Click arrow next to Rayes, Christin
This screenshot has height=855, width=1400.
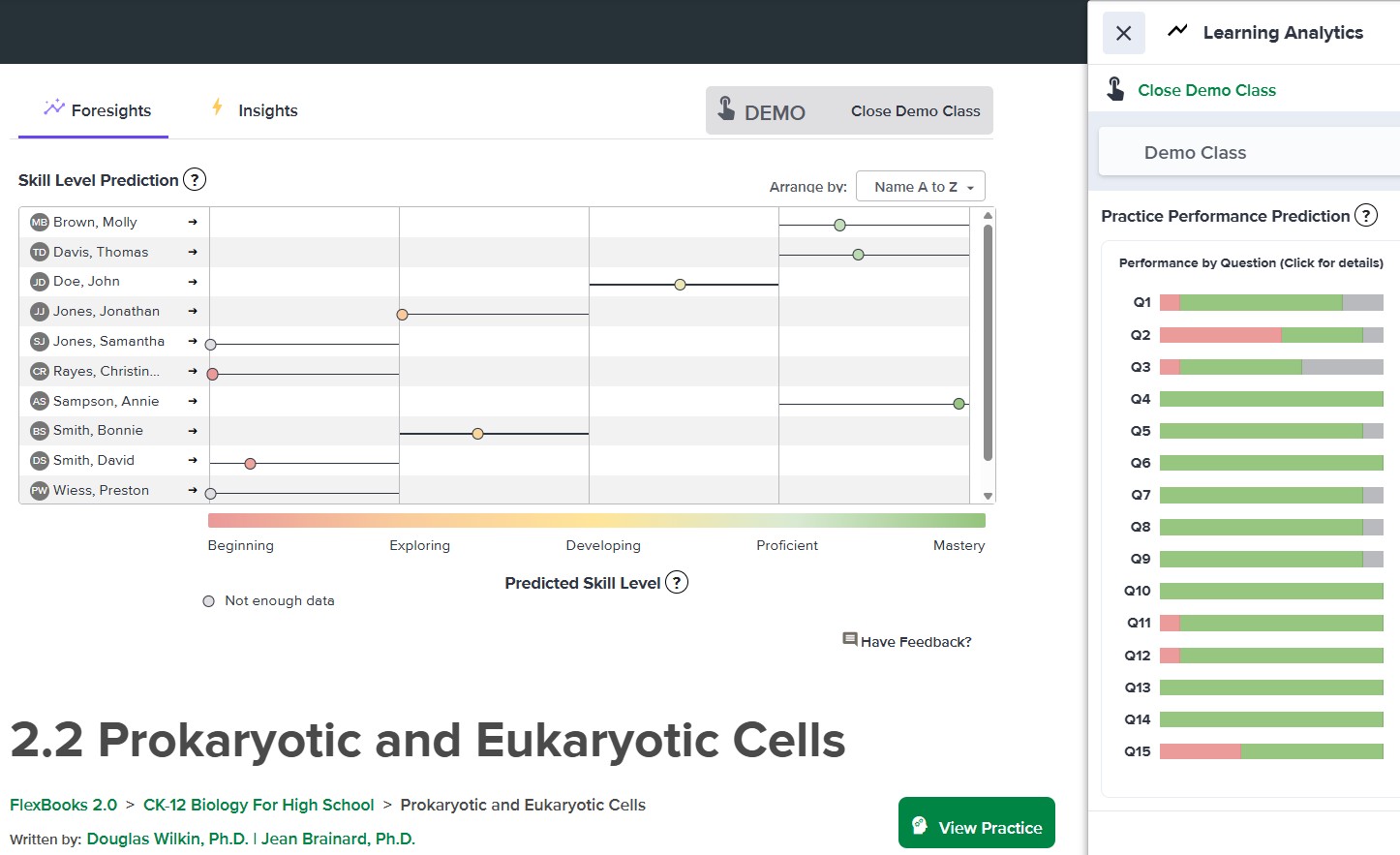[x=193, y=371]
